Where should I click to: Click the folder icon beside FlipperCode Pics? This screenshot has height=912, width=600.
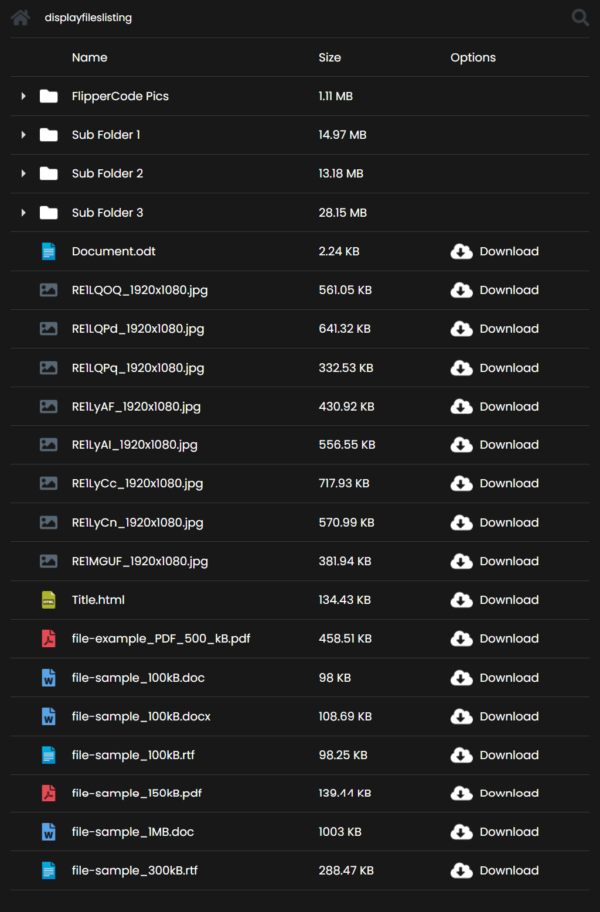49,95
